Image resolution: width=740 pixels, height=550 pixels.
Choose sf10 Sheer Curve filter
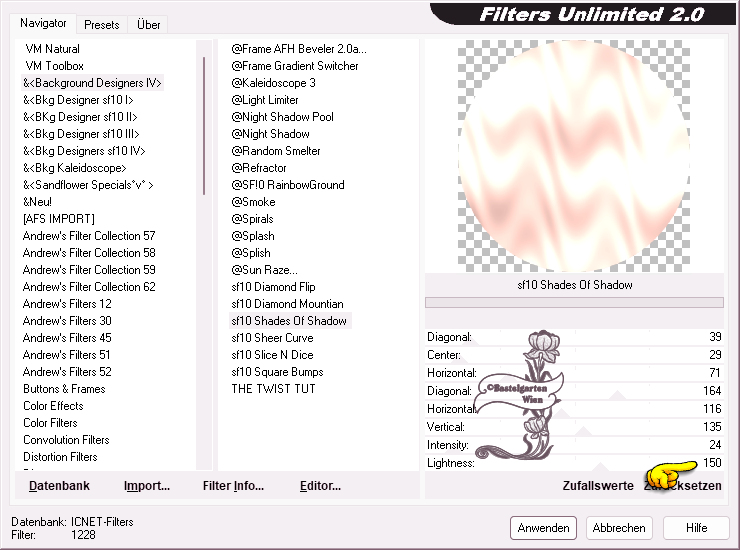(x=272, y=338)
